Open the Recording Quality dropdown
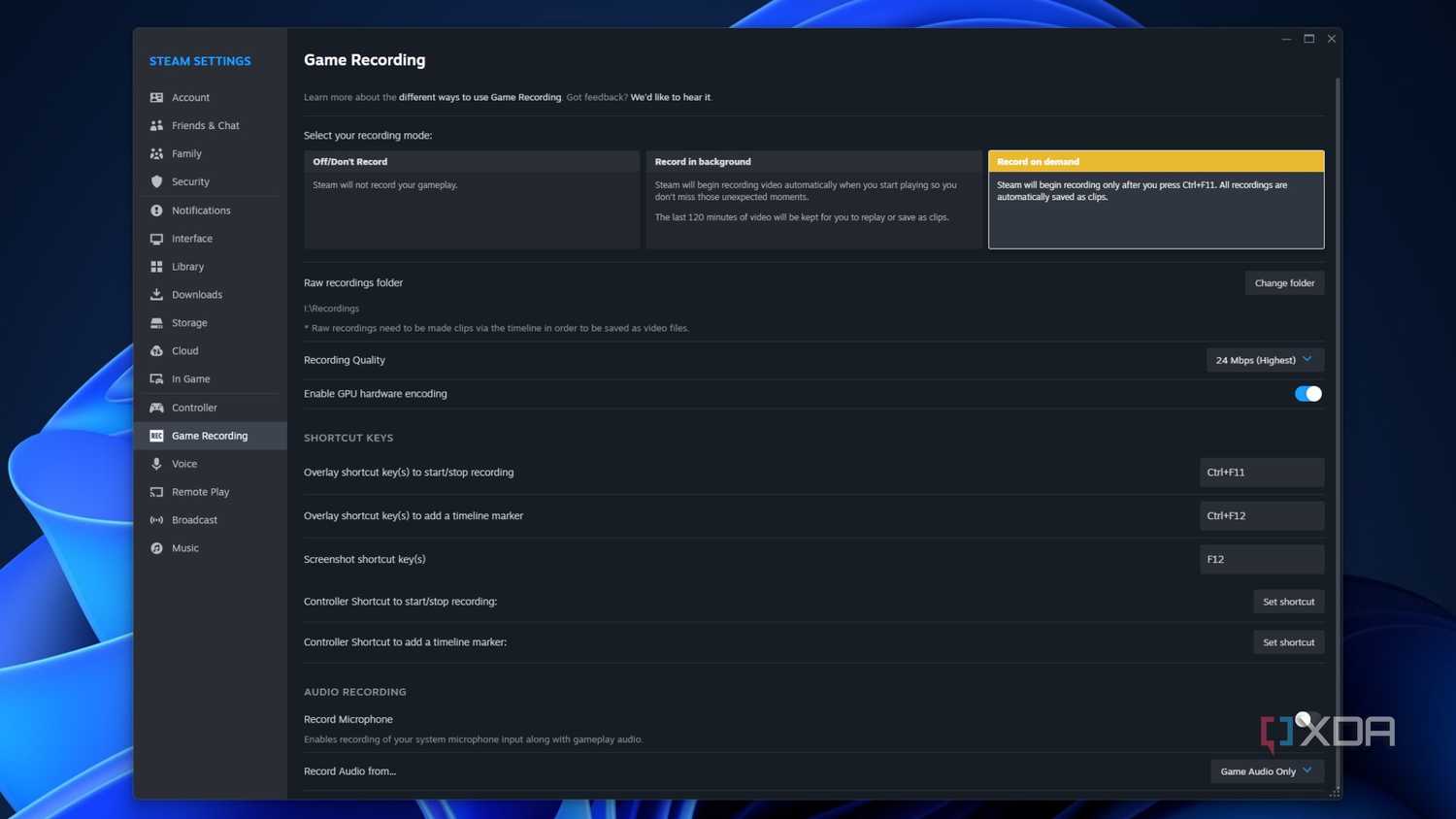The height and width of the screenshot is (819, 1456). pos(1265,360)
